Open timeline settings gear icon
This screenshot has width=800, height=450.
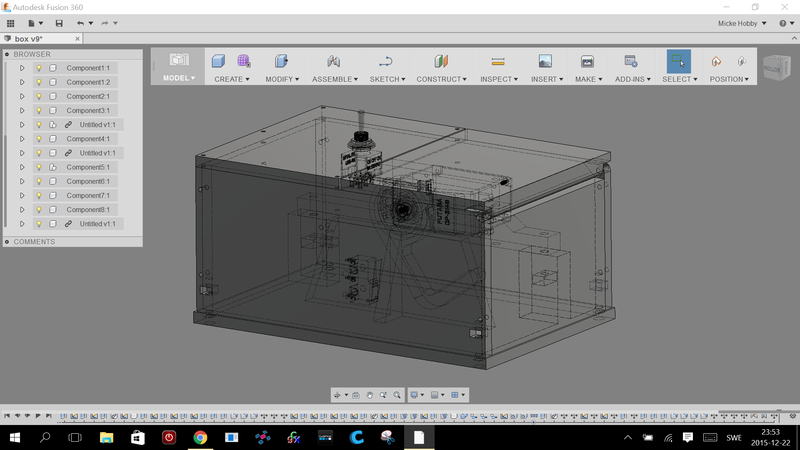click(x=792, y=416)
